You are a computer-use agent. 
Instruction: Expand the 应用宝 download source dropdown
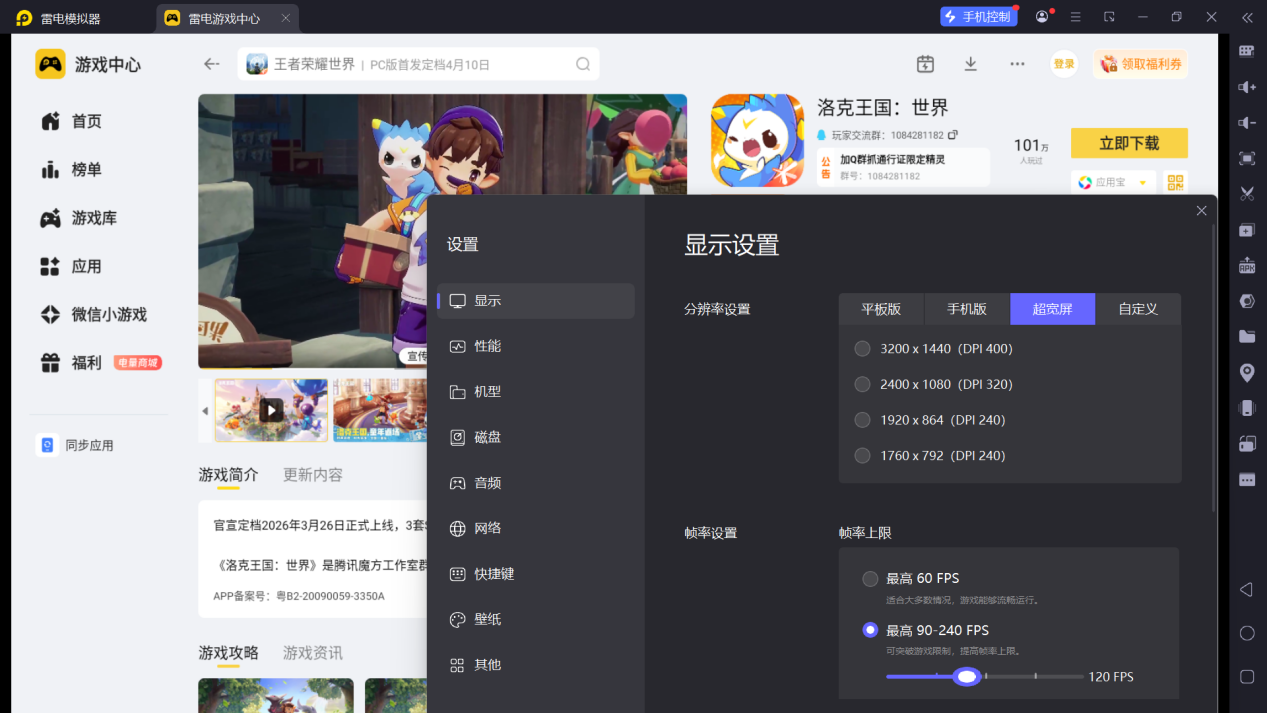1142,183
